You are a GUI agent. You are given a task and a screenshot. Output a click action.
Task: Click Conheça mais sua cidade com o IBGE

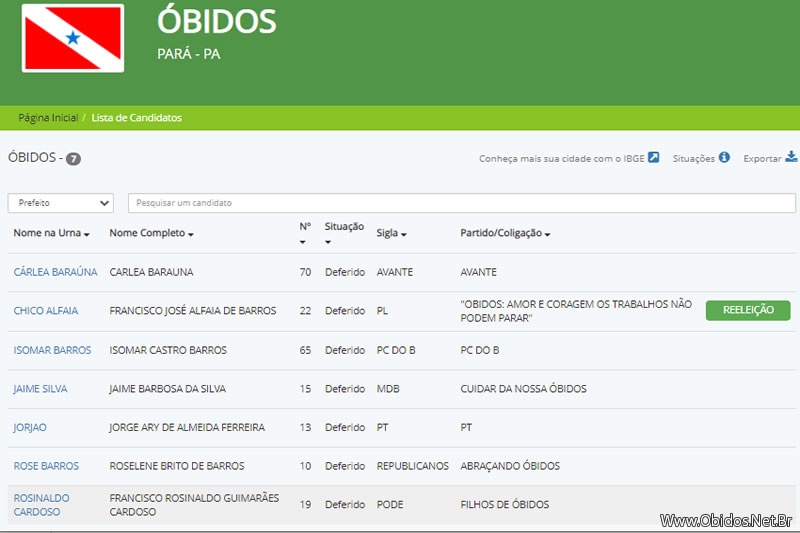tap(562, 159)
